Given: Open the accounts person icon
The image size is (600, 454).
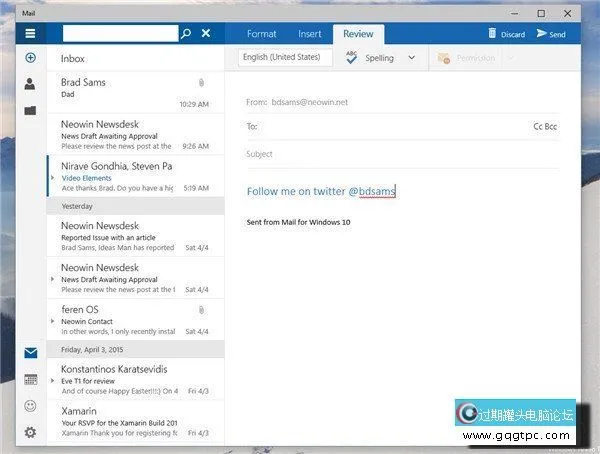Looking at the screenshot, I should pyautogui.click(x=30, y=84).
